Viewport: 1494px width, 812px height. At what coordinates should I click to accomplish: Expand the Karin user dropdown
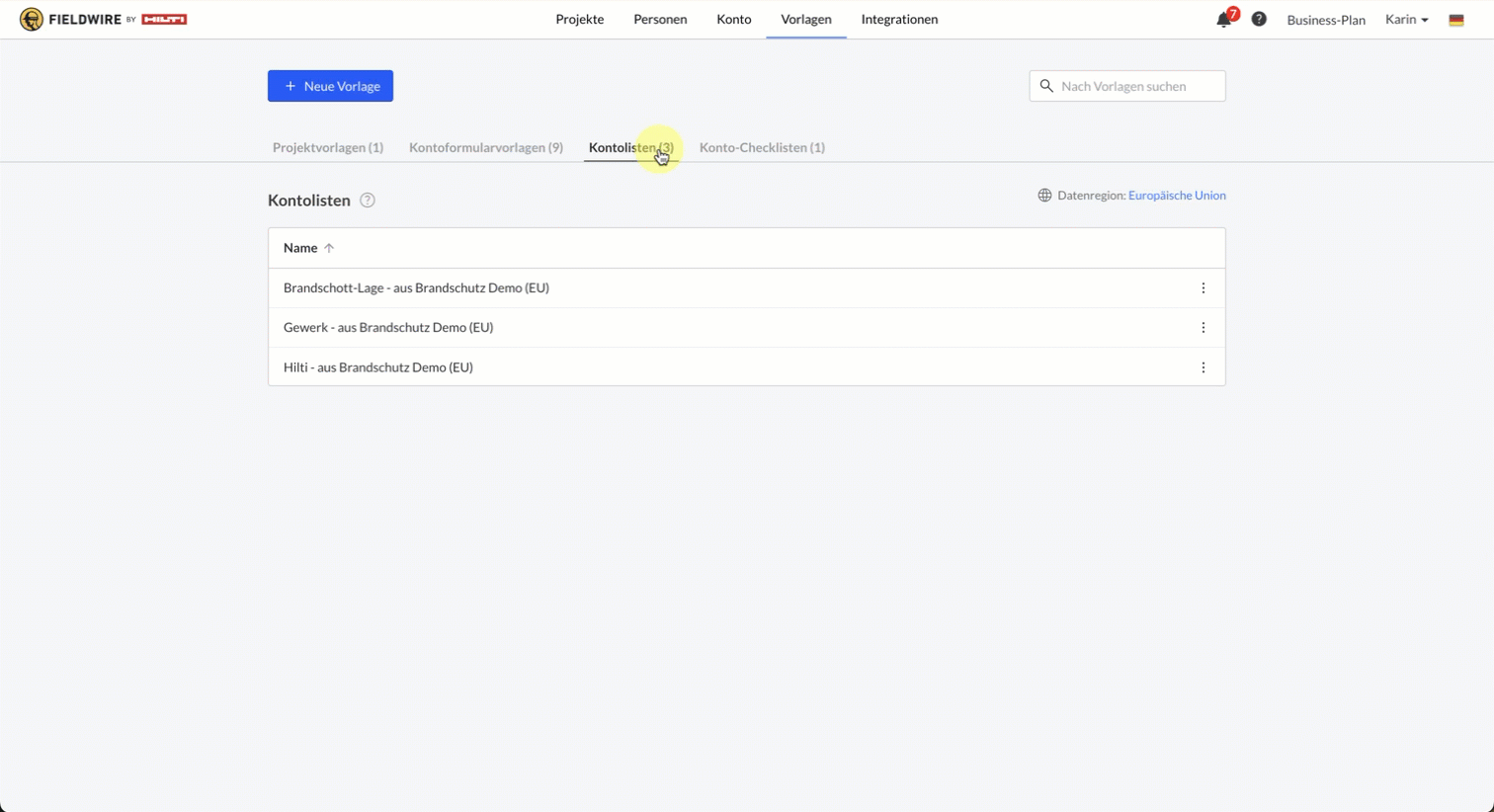pyautogui.click(x=1406, y=20)
